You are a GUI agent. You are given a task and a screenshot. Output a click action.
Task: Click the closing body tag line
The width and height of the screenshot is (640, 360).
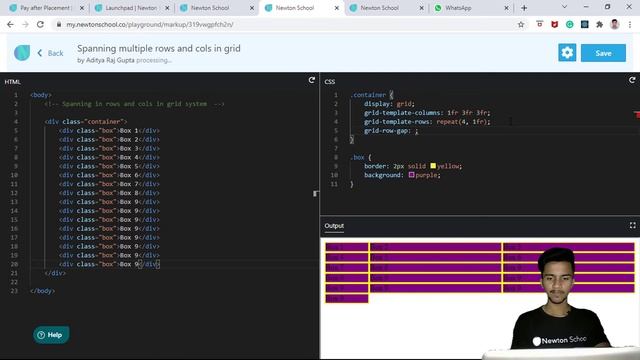[42, 291]
